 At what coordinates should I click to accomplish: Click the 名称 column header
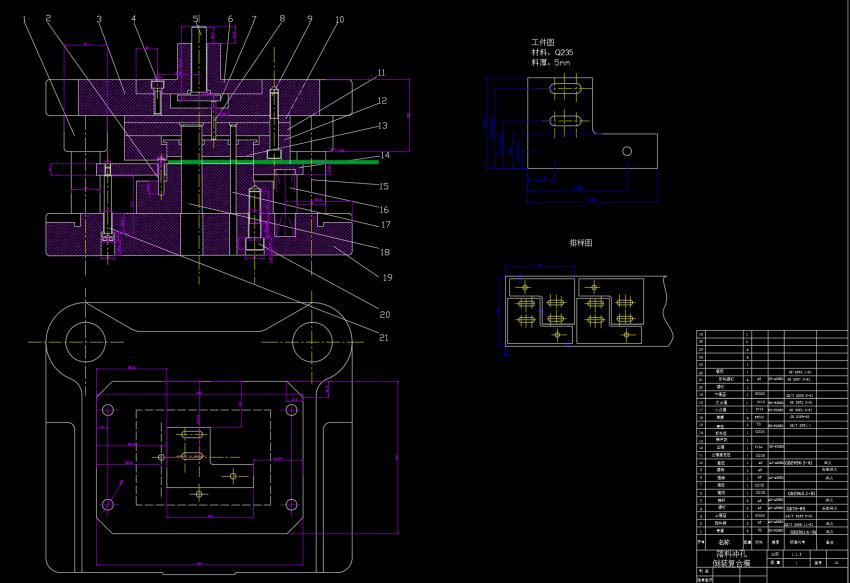724,542
